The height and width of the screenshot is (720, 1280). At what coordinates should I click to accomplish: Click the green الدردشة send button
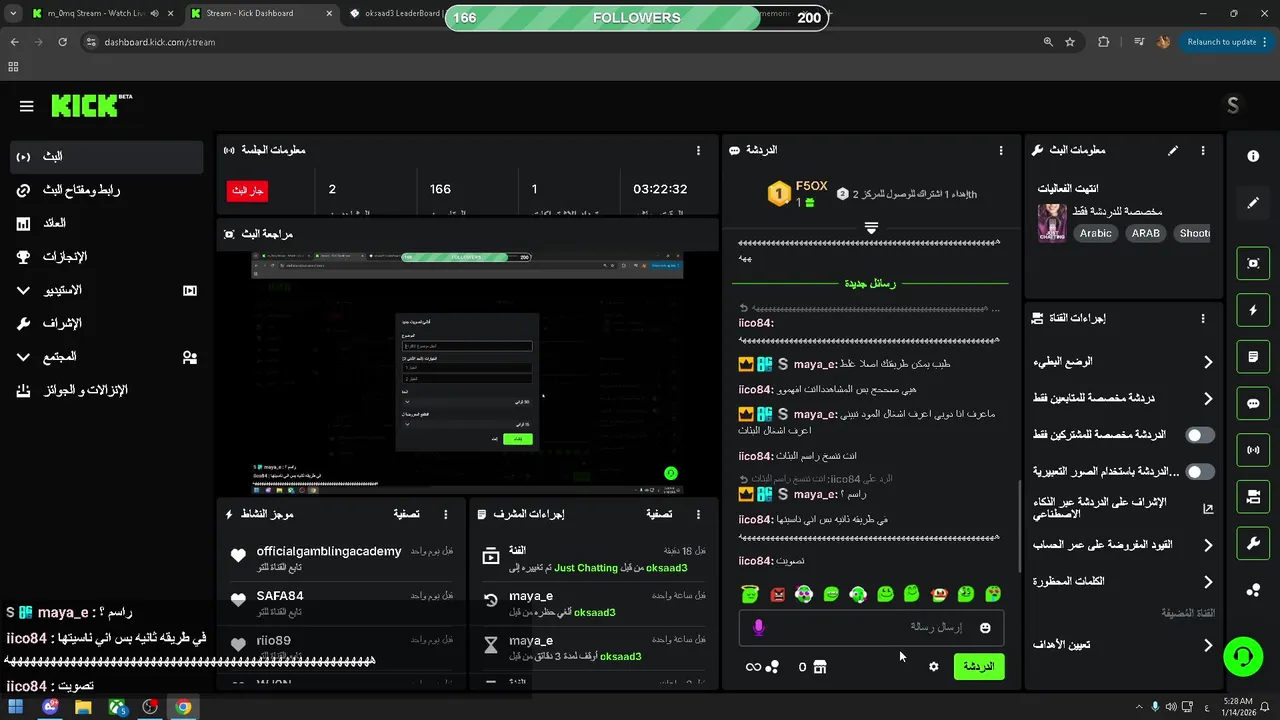tap(979, 666)
